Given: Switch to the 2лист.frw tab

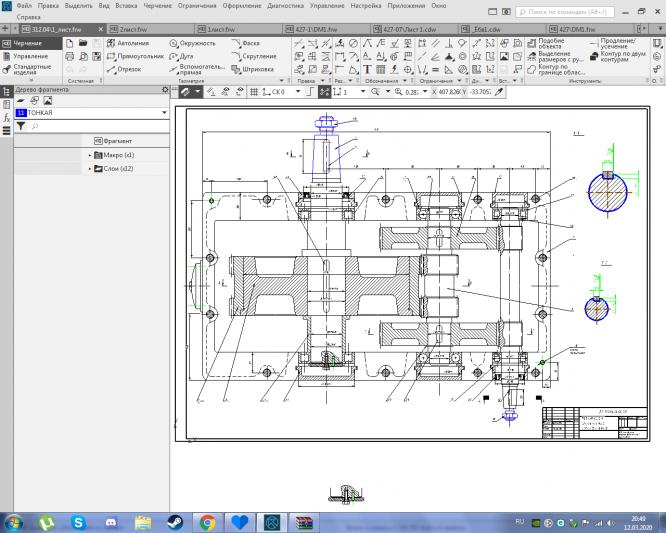Looking at the screenshot, I should pos(133,30).
